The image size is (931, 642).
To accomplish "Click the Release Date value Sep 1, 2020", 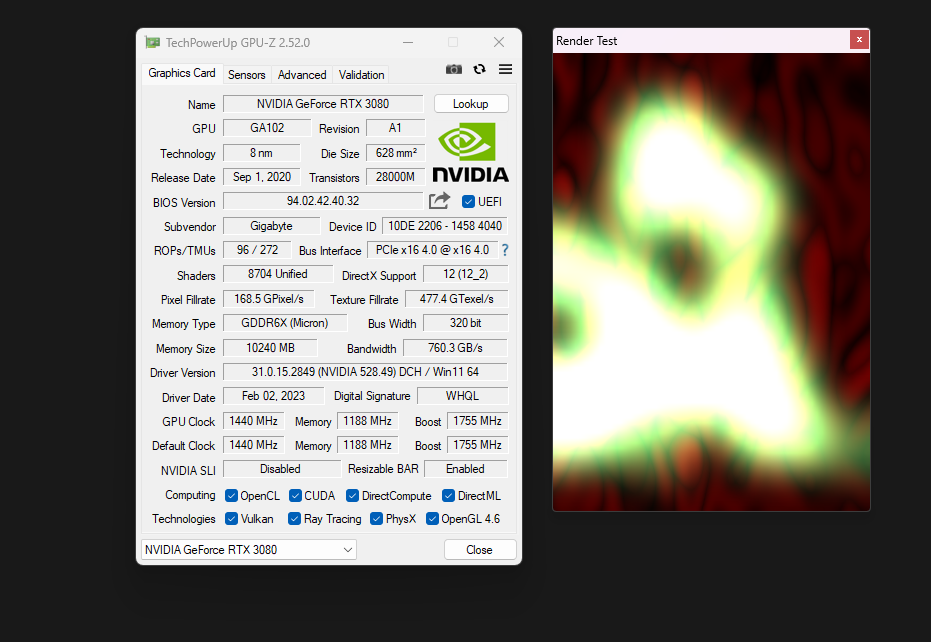I will [x=261, y=177].
